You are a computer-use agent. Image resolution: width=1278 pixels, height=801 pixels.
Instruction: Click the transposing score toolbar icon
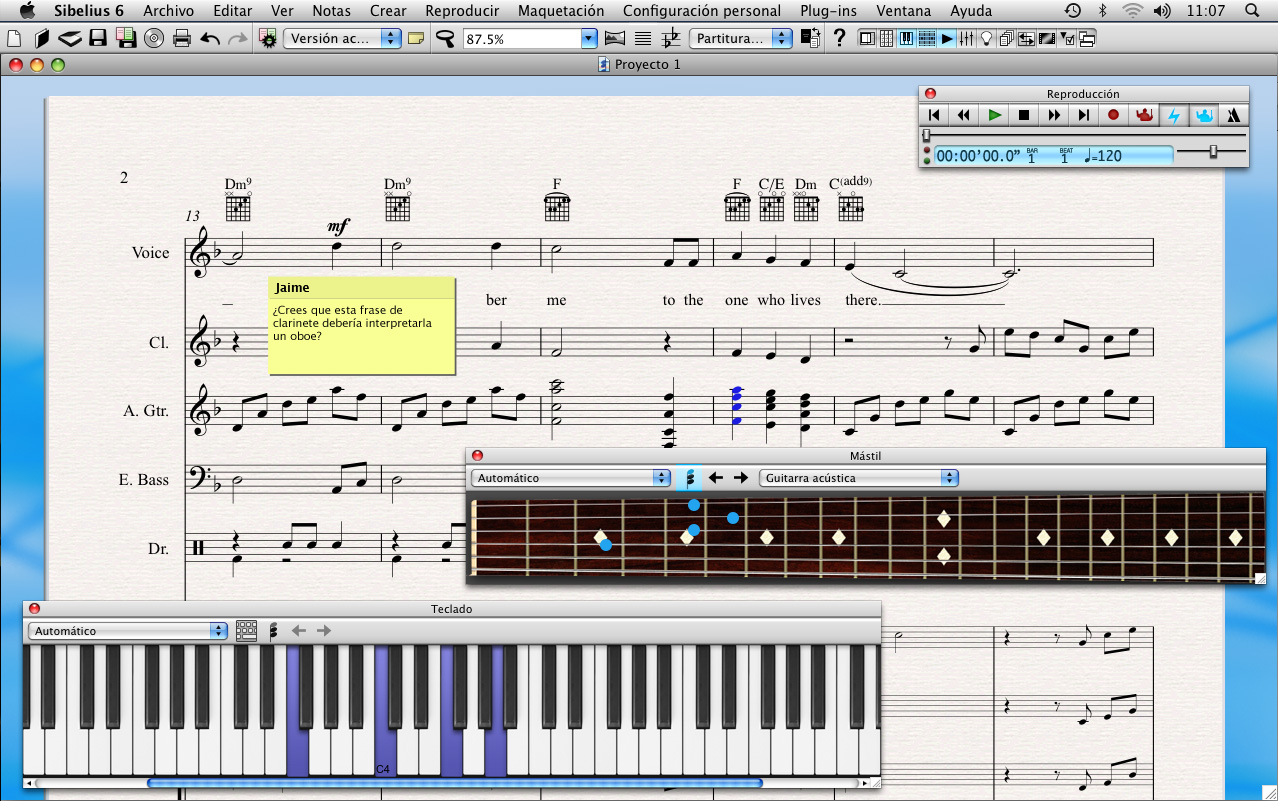(671, 39)
